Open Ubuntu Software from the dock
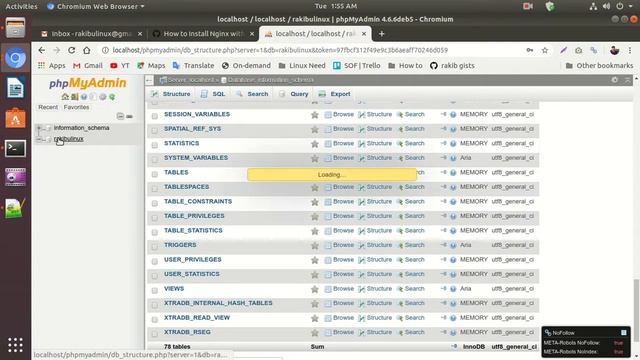 pyautogui.click(x=15, y=118)
